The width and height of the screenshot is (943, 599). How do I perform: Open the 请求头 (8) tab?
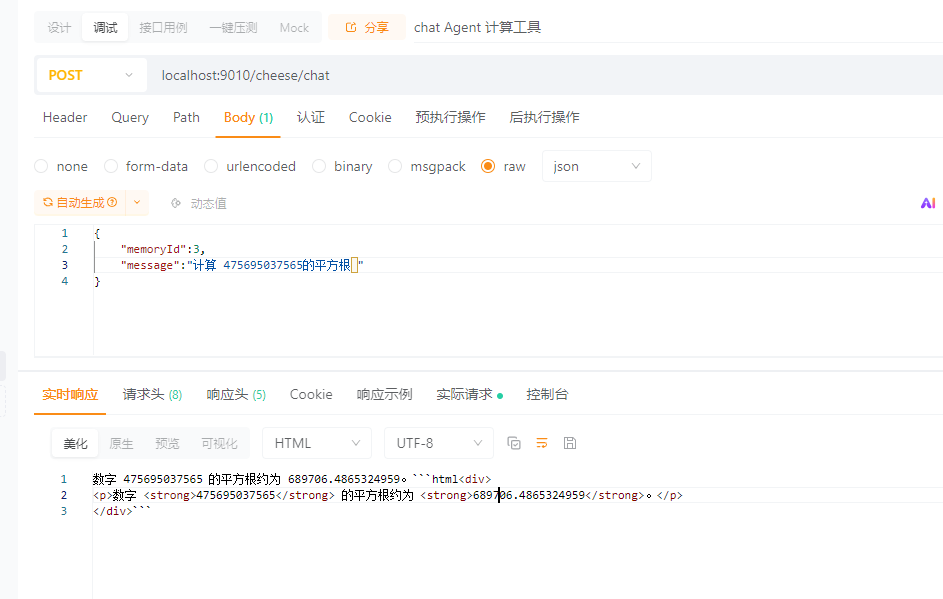click(152, 395)
